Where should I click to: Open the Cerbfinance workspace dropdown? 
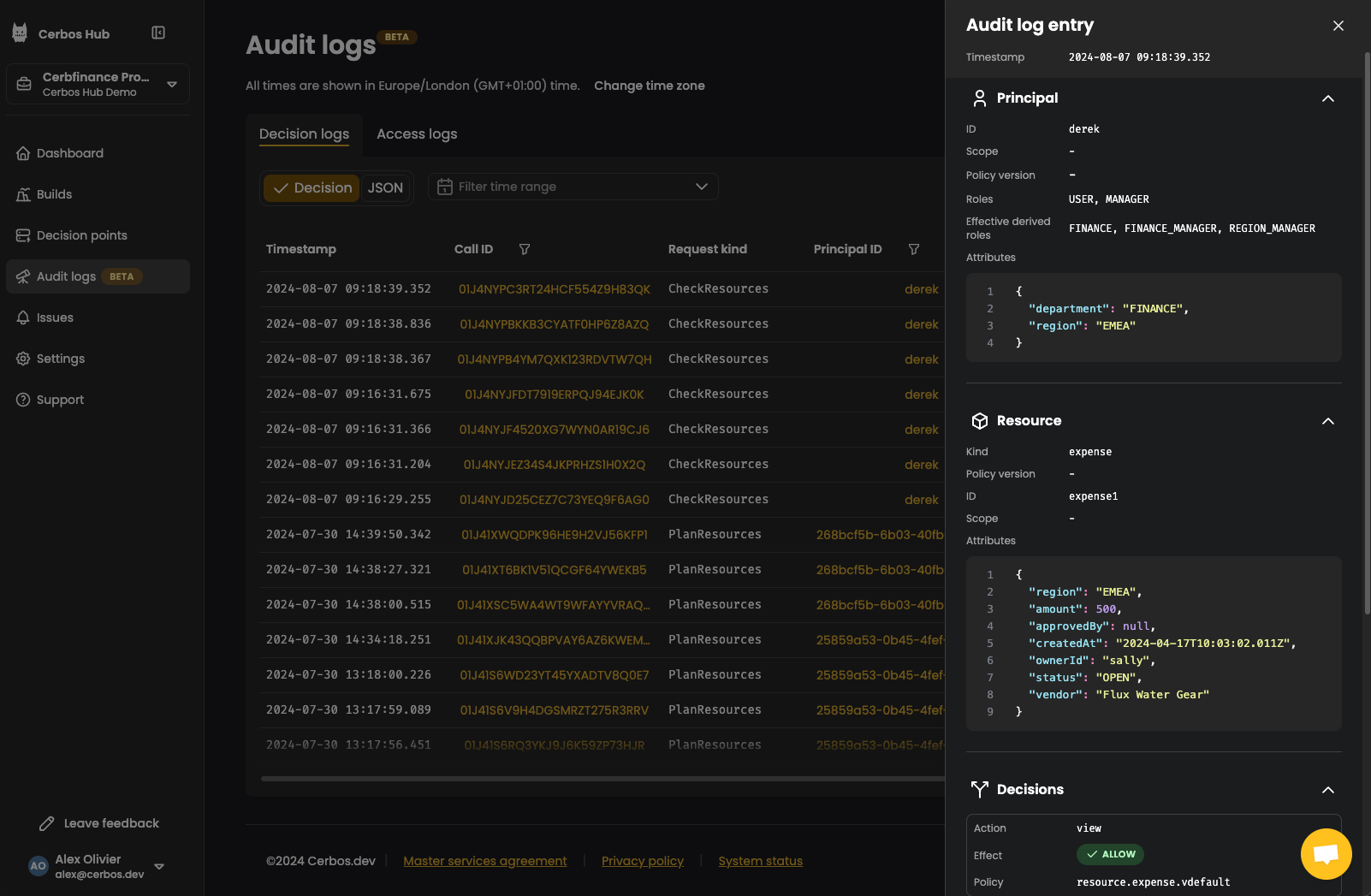pyautogui.click(x=98, y=84)
